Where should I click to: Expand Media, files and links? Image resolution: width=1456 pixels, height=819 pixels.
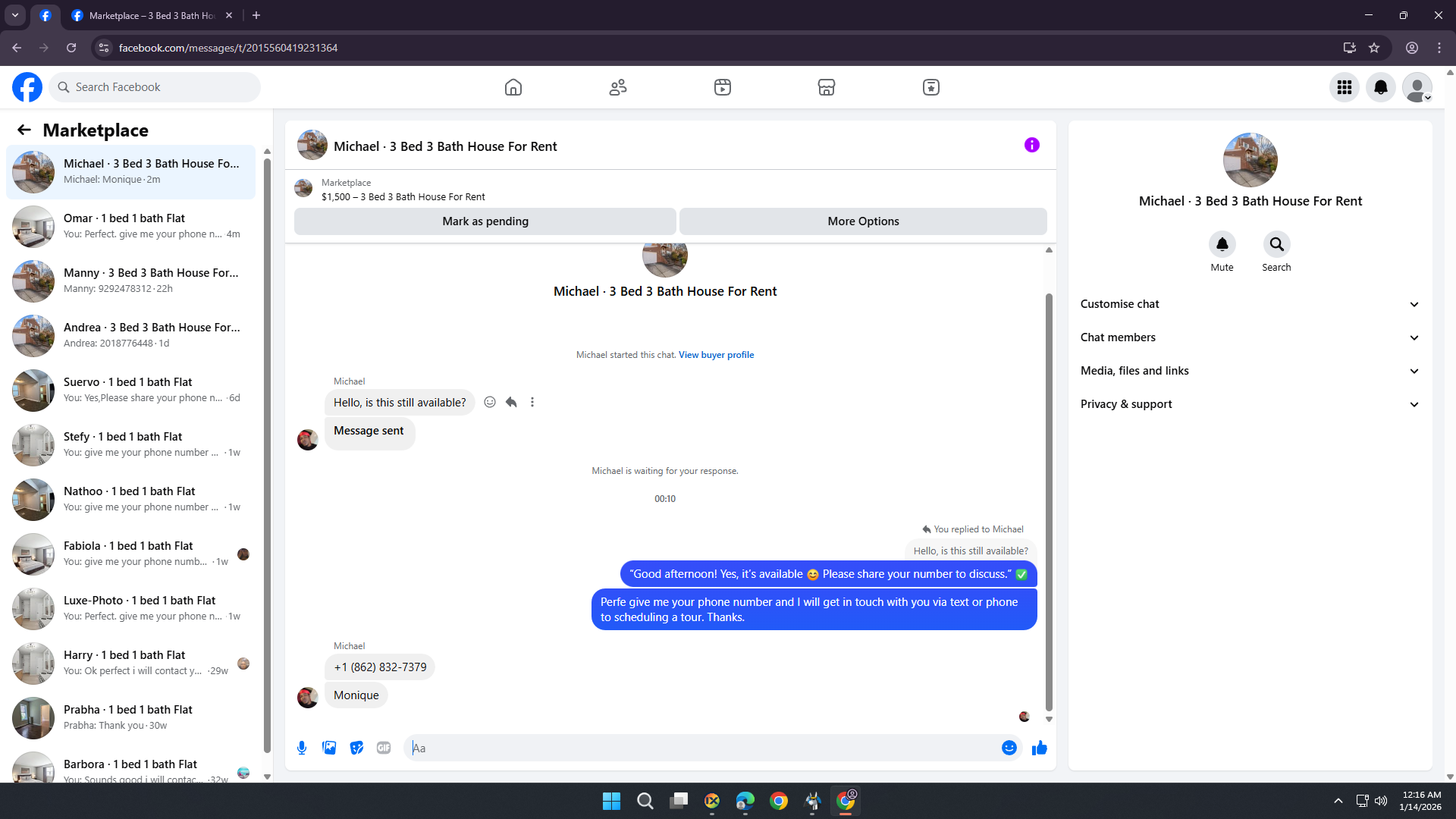click(x=1250, y=371)
